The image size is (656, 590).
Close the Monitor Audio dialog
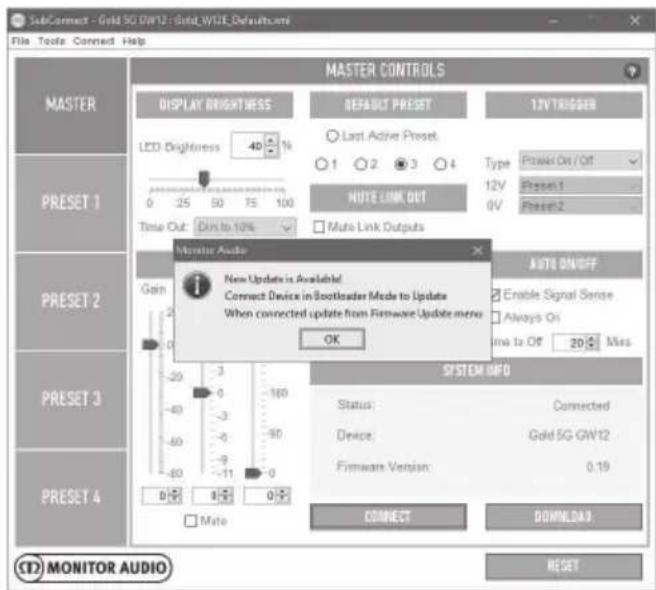(x=477, y=250)
